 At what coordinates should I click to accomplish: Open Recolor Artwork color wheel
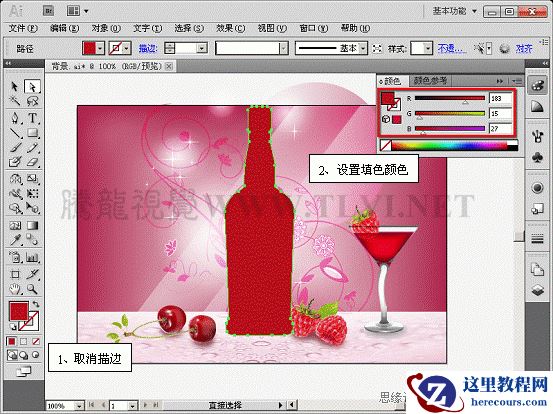tap(505, 49)
